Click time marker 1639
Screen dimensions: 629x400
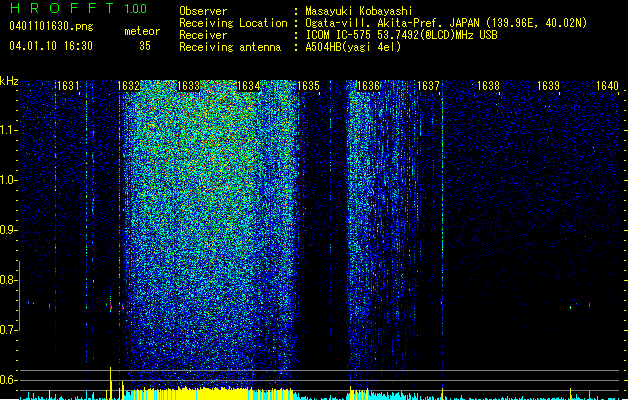click(x=548, y=86)
